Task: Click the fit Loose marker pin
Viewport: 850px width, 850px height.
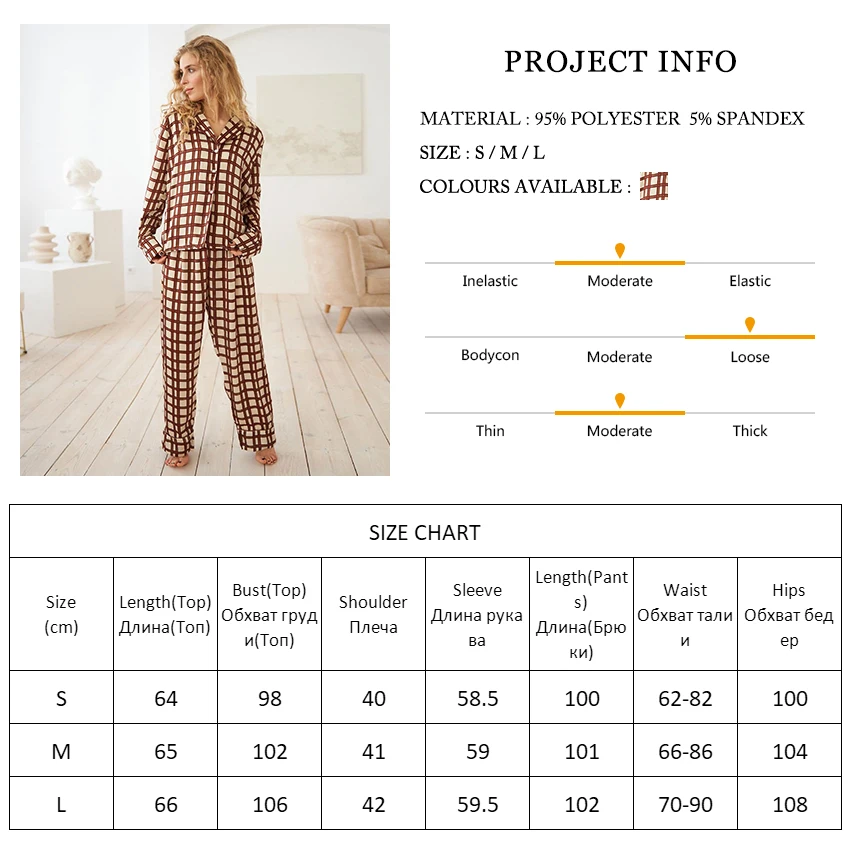Action: coord(750,324)
